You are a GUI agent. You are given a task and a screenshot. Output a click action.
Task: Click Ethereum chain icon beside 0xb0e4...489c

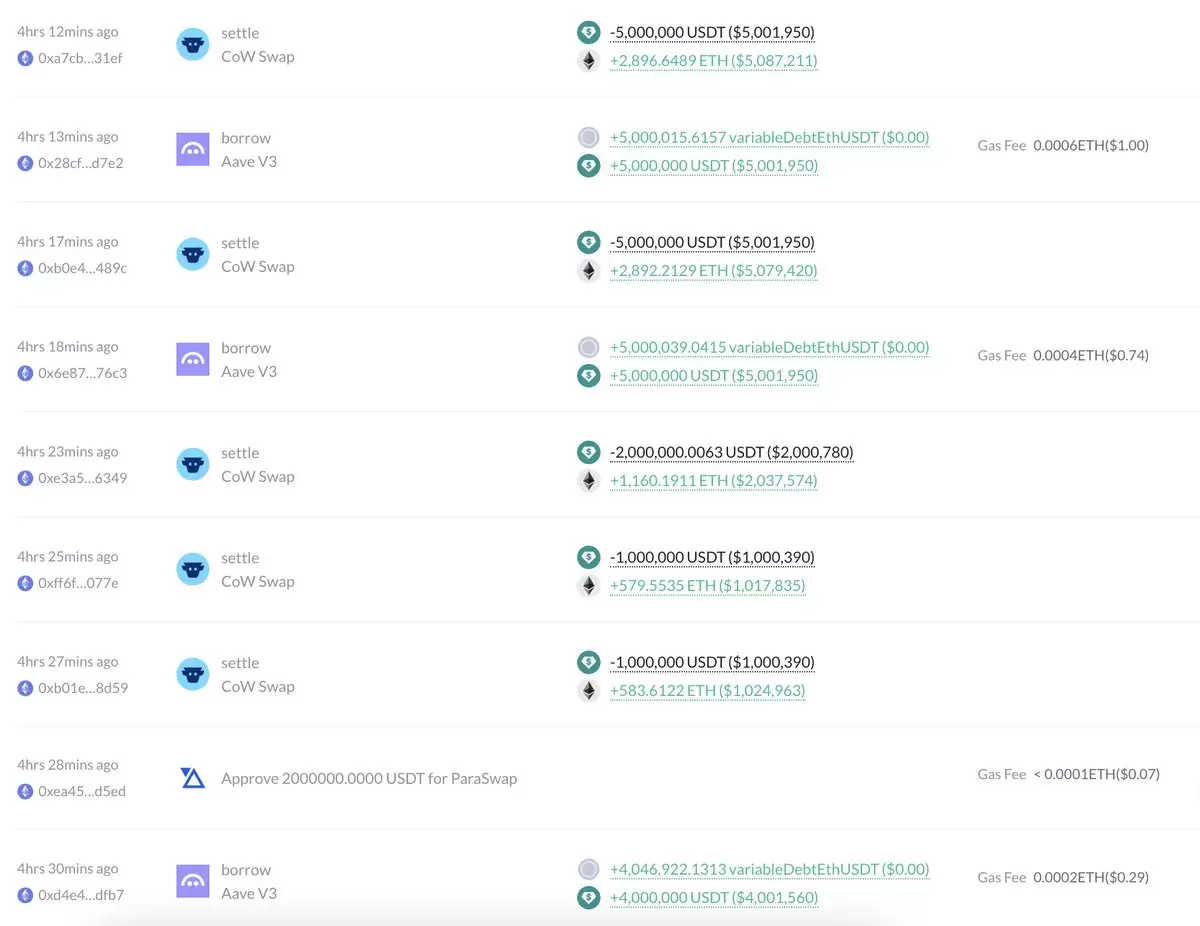pos(25,268)
